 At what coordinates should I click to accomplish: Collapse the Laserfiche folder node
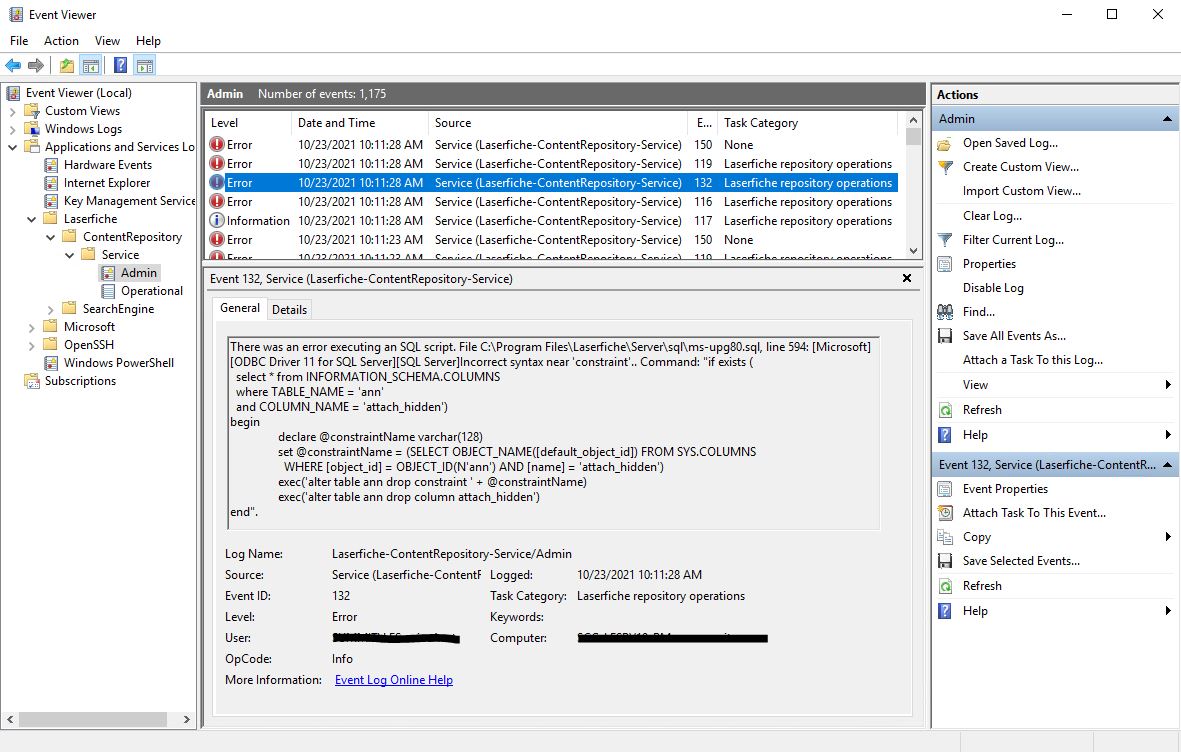tap(32, 219)
